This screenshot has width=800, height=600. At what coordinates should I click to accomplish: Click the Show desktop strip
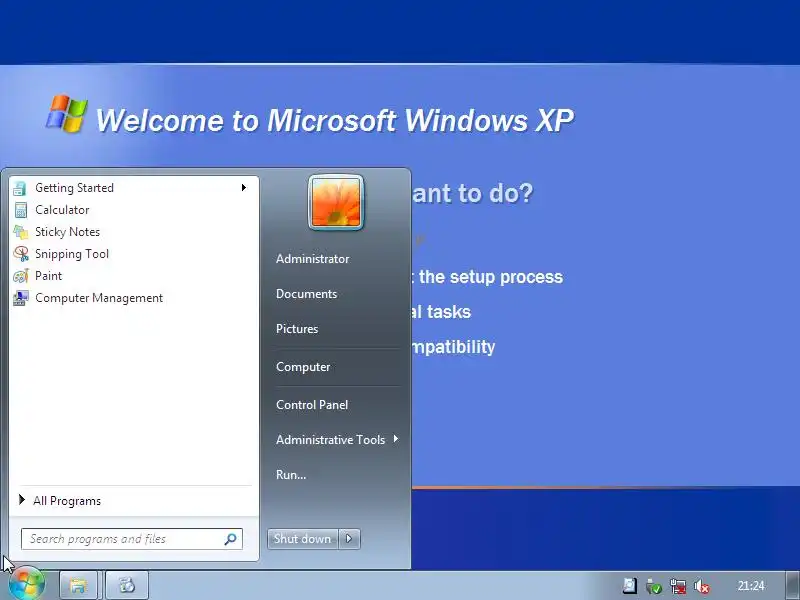click(x=792, y=585)
